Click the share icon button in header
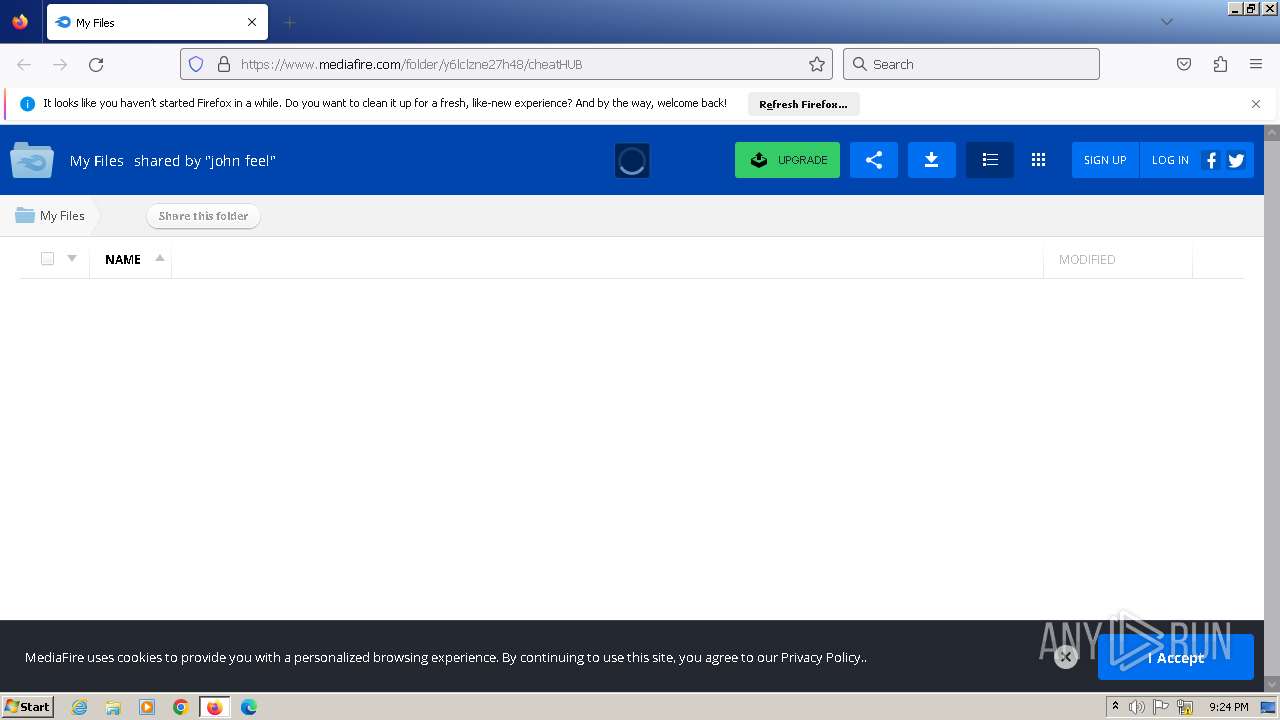 874,160
